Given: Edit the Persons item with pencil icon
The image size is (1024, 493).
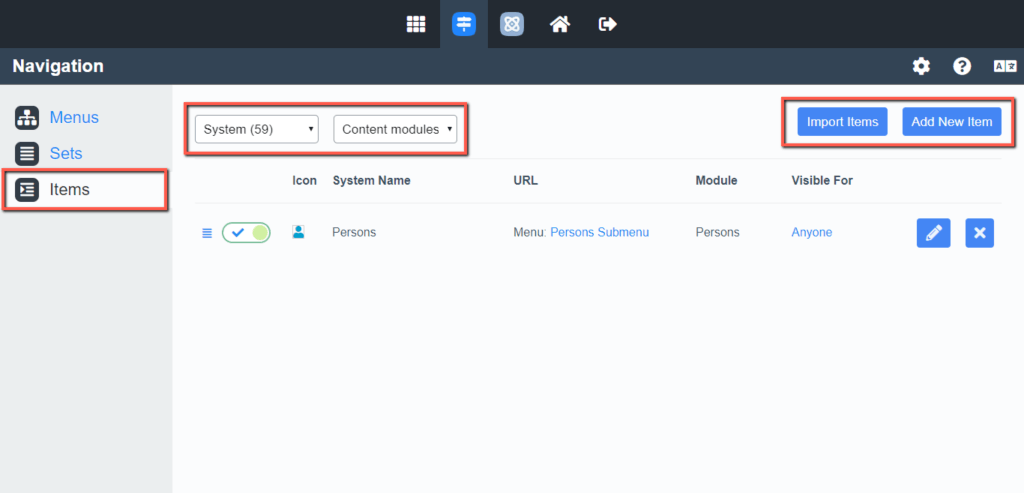Looking at the screenshot, I should pyautogui.click(x=933, y=233).
